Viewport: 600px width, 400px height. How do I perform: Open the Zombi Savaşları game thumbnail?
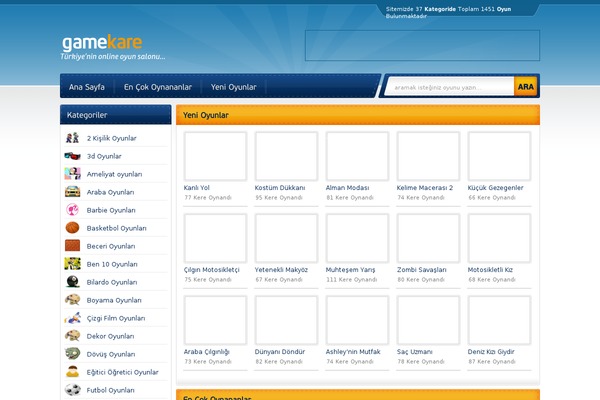pyautogui.click(x=428, y=238)
